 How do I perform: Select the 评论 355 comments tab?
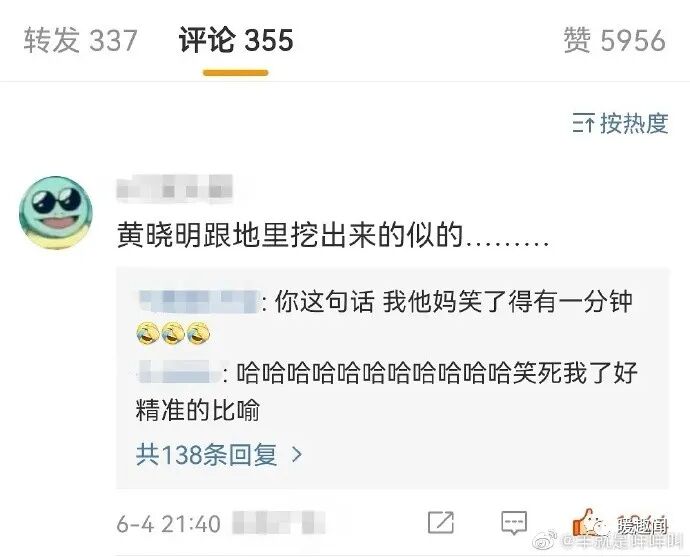pyautogui.click(x=236, y=40)
